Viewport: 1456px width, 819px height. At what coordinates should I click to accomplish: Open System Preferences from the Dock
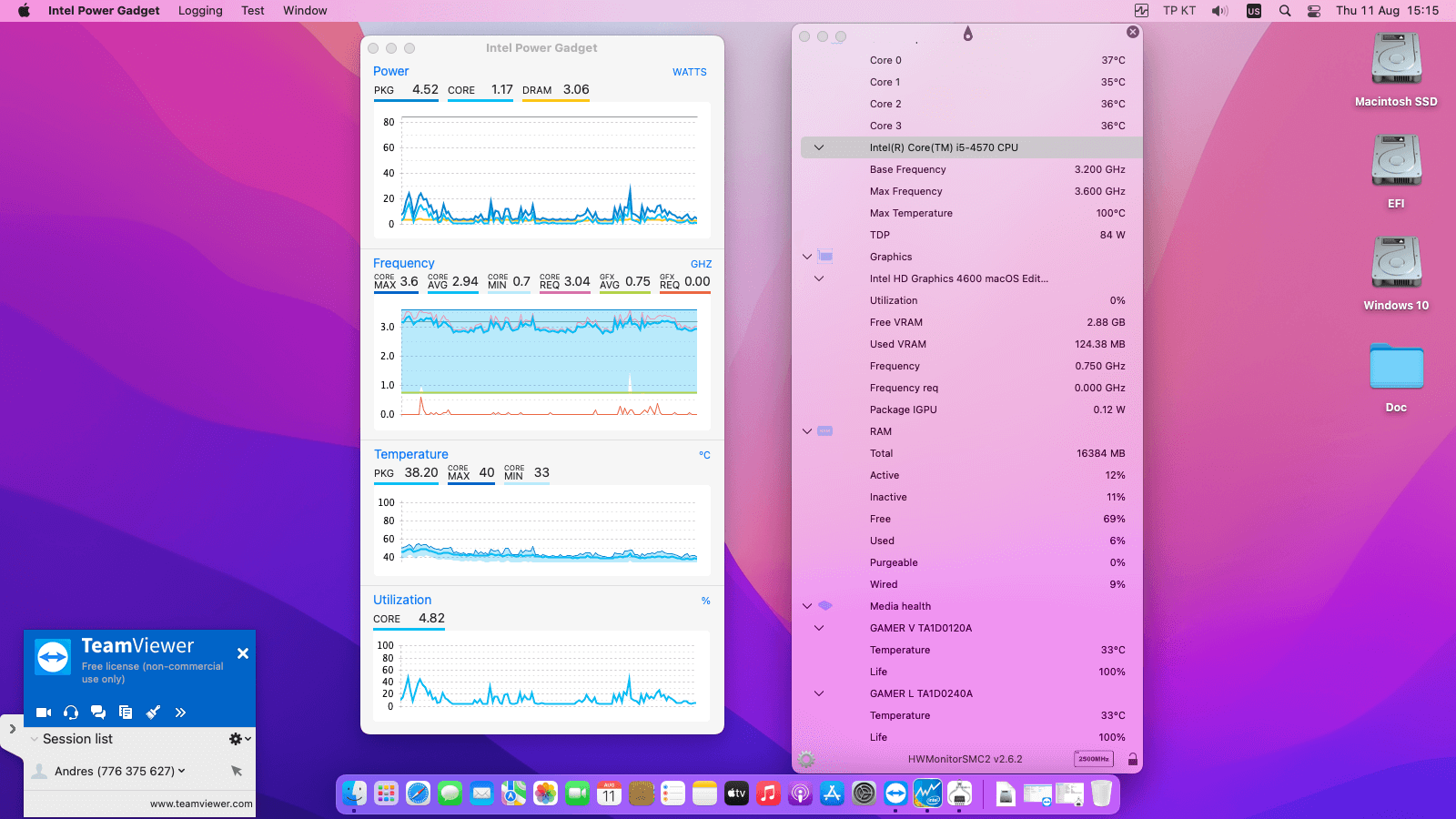click(x=864, y=794)
